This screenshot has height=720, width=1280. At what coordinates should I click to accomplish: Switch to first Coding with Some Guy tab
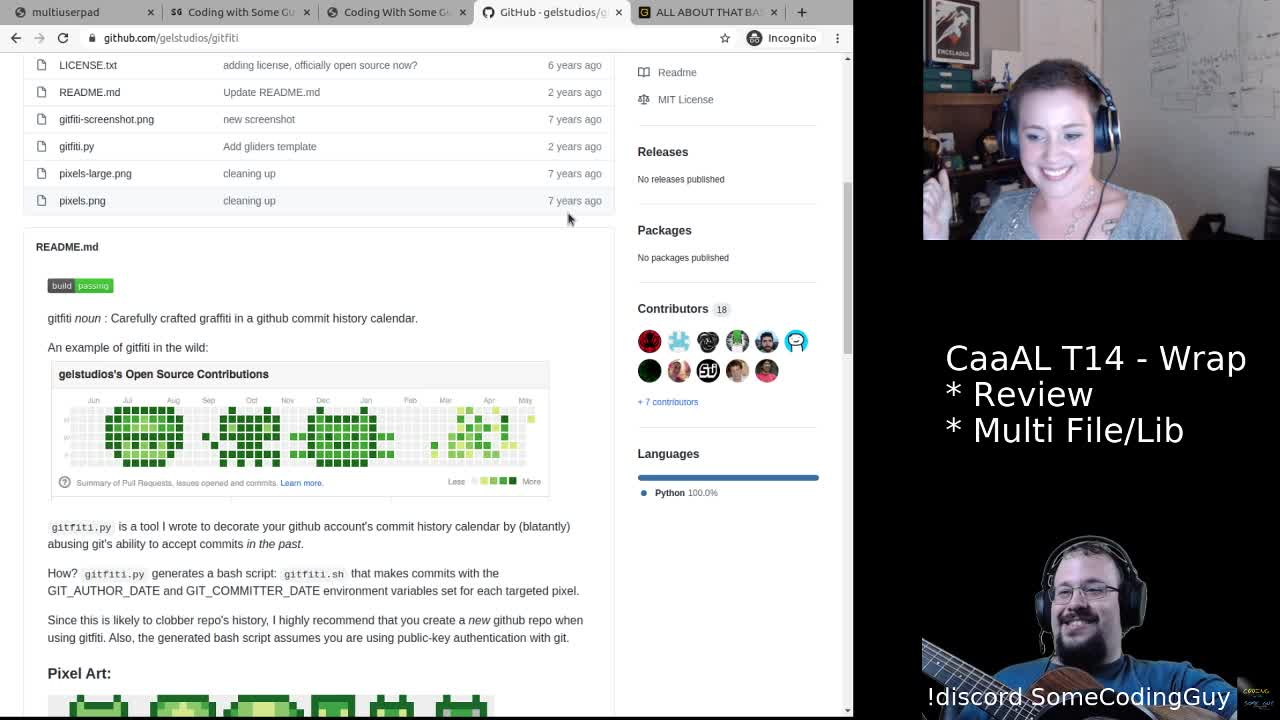[x=240, y=12]
